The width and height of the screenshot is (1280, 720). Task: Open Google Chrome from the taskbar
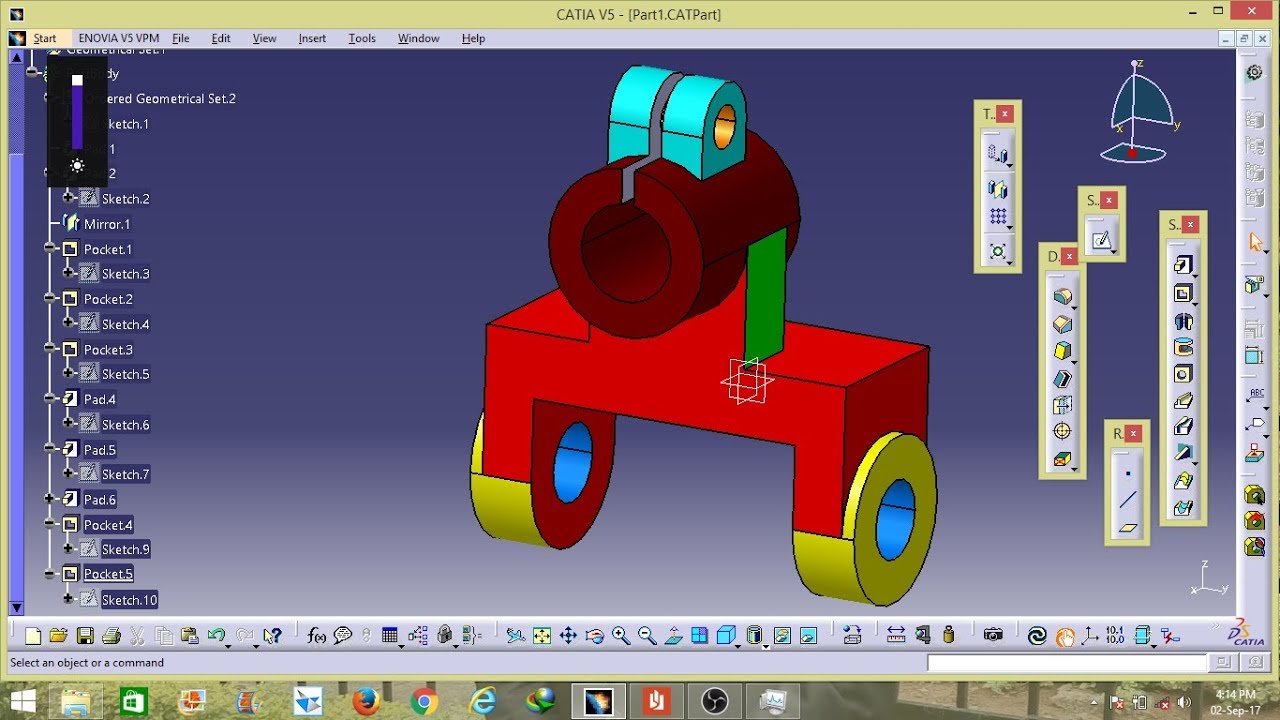click(423, 702)
